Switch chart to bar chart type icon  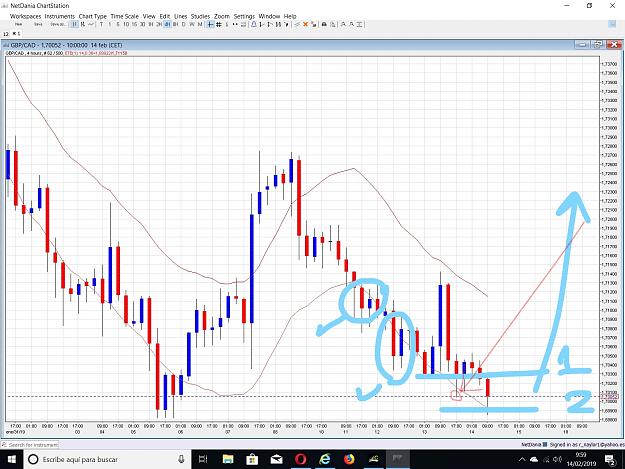point(75,24)
